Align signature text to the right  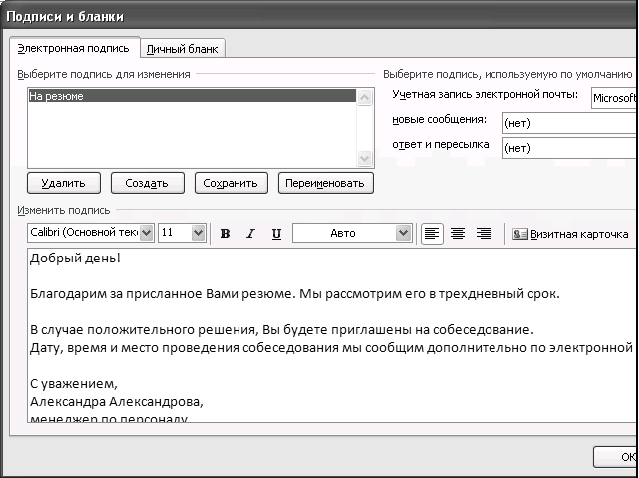pyautogui.click(x=484, y=234)
